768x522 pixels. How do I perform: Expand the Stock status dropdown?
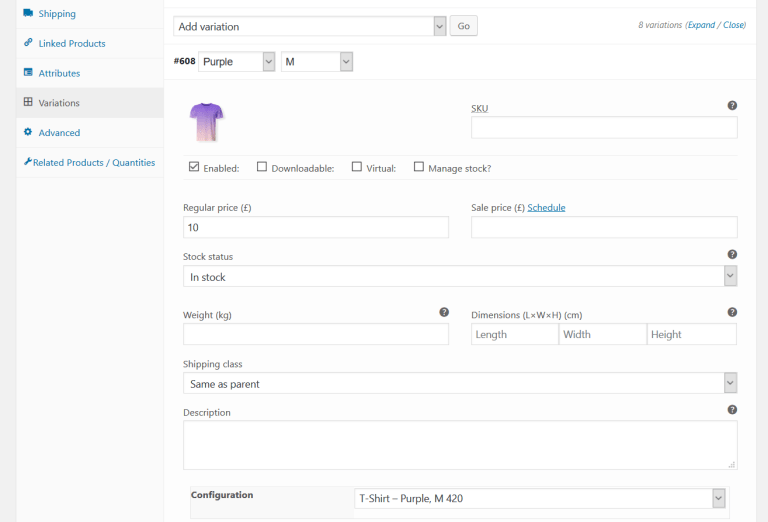pos(460,277)
